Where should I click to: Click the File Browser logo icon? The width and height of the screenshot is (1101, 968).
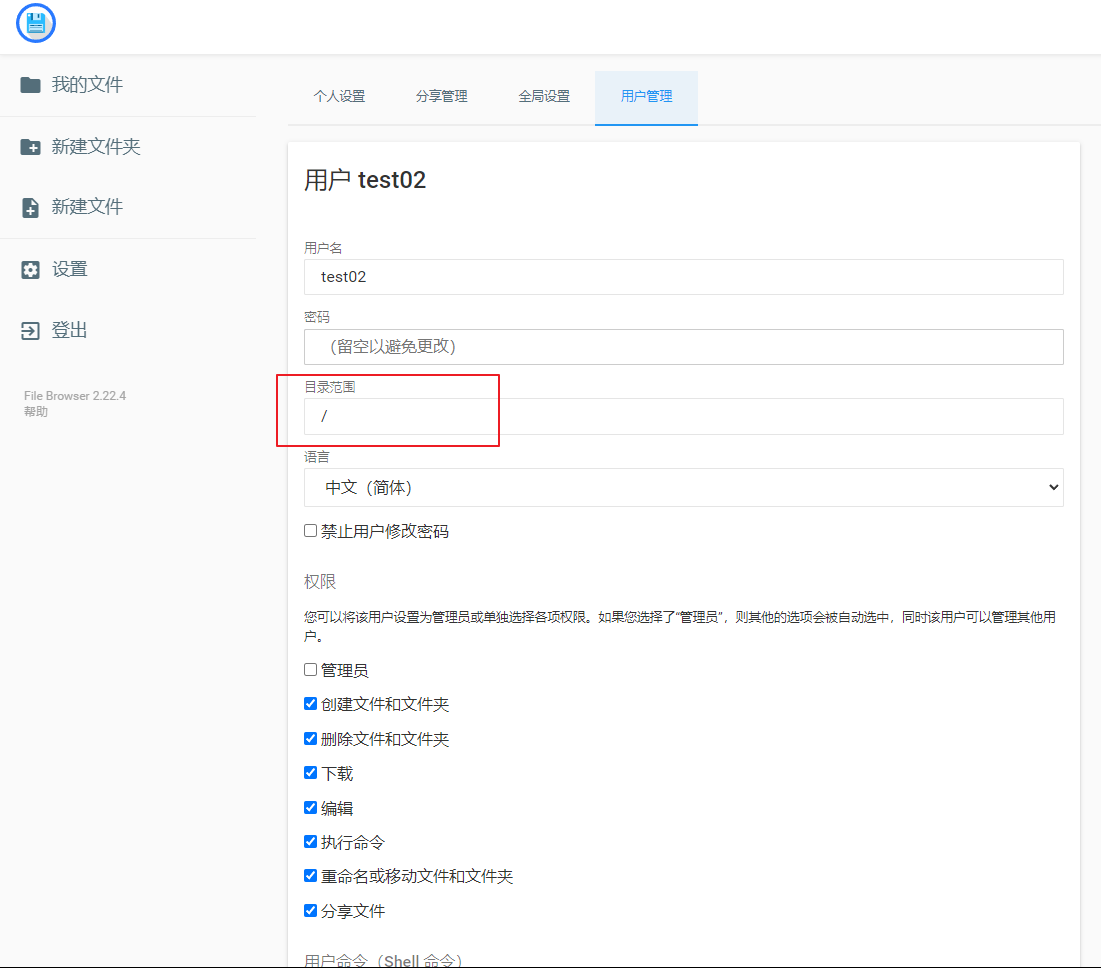(35, 23)
